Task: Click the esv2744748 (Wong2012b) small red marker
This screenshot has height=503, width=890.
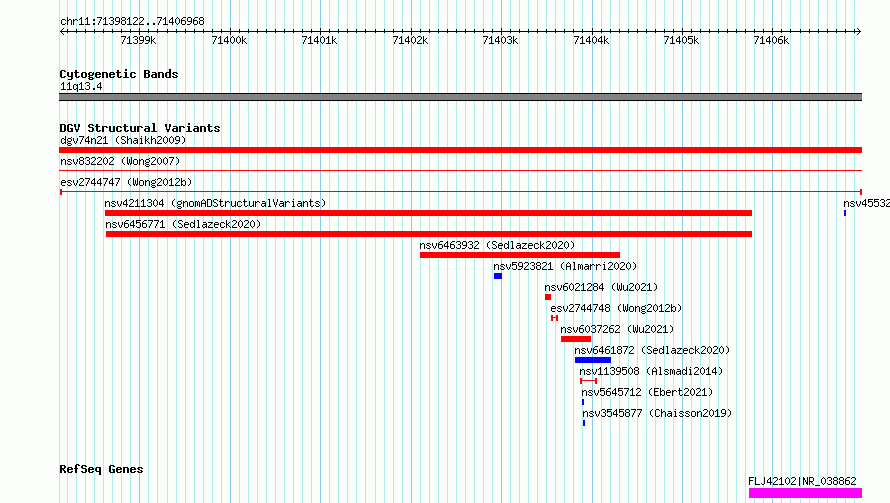Action: 555,318
